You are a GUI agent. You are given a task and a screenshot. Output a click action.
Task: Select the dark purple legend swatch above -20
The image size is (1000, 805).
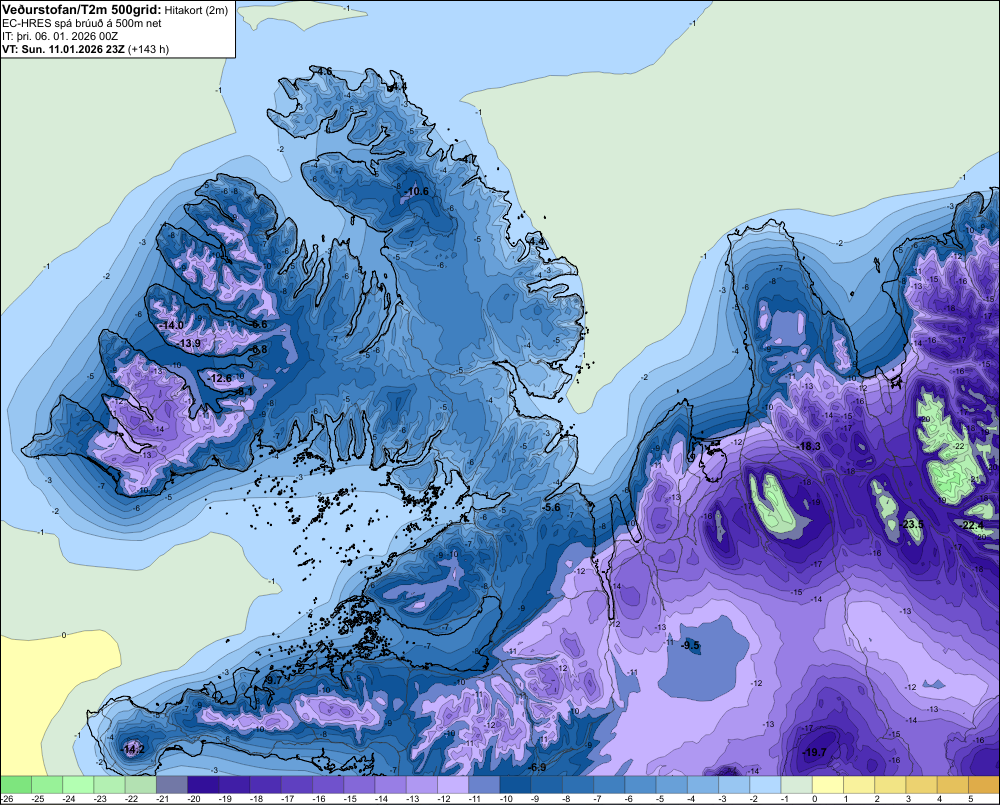click(x=203, y=784)
